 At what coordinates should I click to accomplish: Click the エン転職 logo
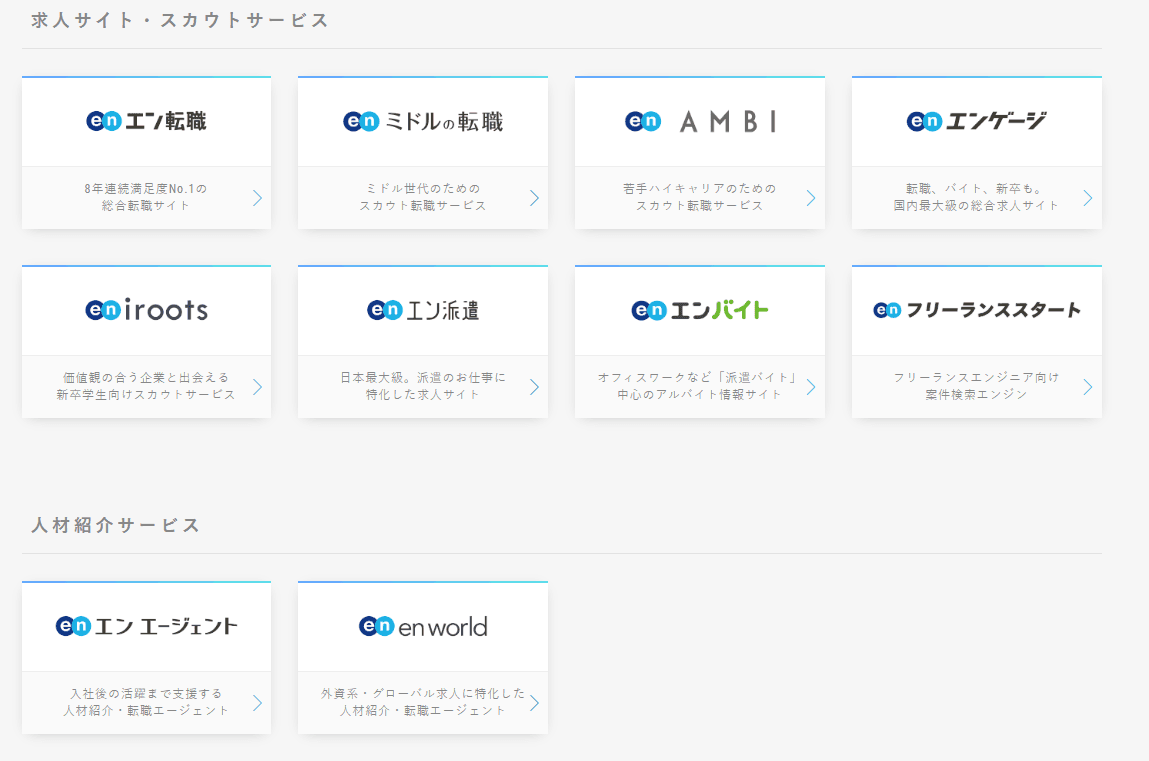146,121
